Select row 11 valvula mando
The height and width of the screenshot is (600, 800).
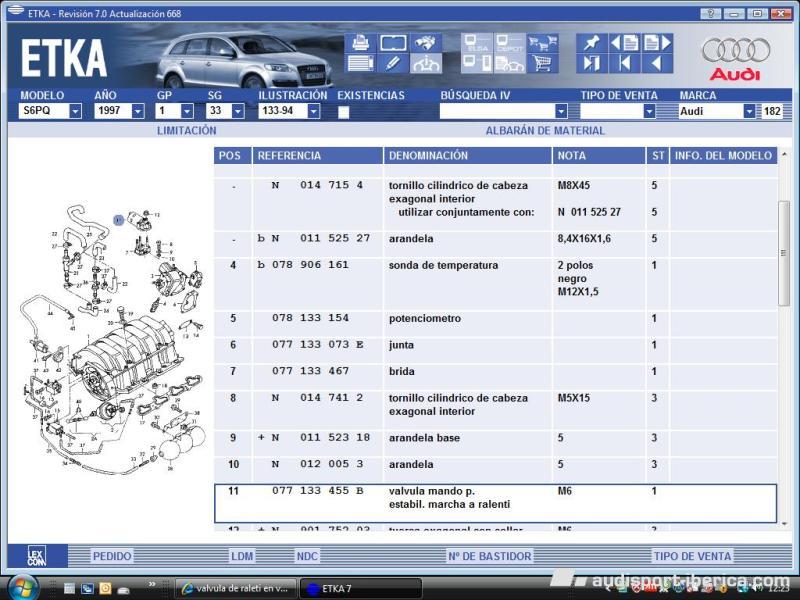point(495,504)
